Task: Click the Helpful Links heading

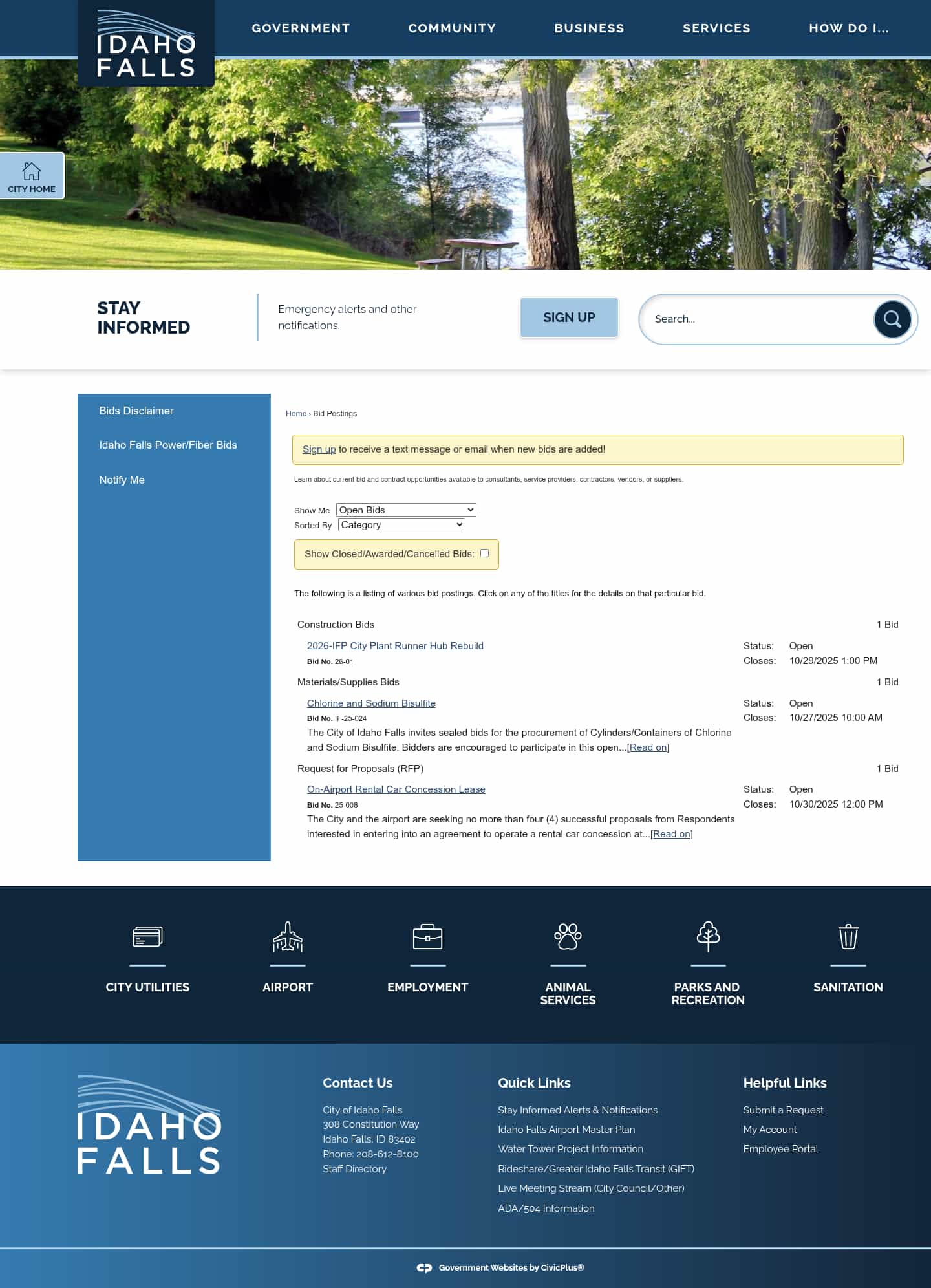Action: pos(785,1083)
